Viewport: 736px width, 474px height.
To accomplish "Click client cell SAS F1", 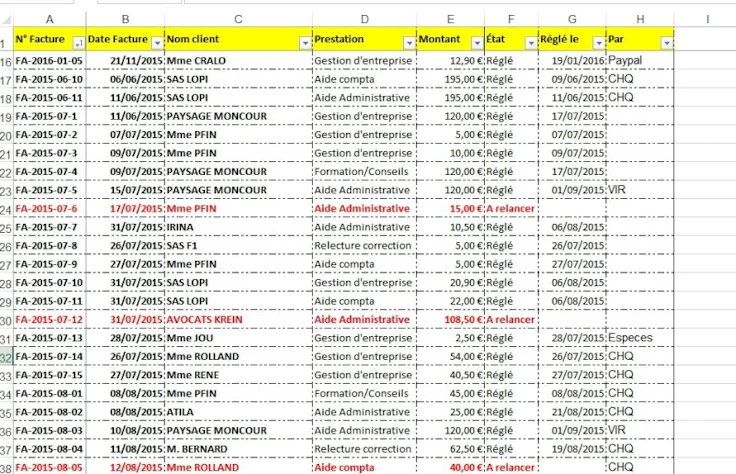I will pos(238,245).
